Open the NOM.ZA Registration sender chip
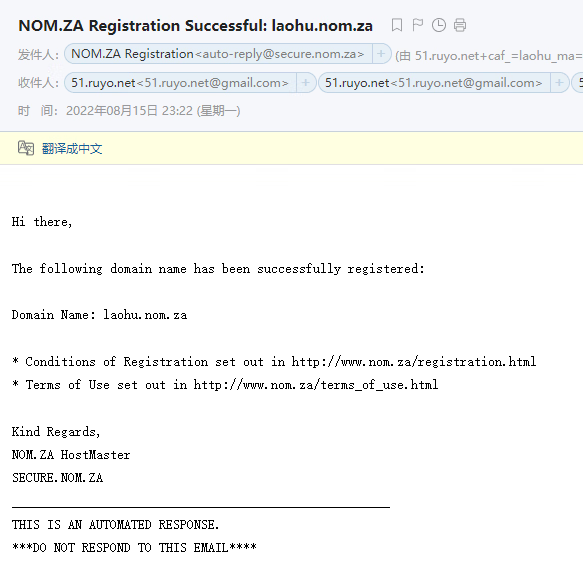Image resolution: width=583 pixels, height=572 pixels. click(x=218, y=54)
